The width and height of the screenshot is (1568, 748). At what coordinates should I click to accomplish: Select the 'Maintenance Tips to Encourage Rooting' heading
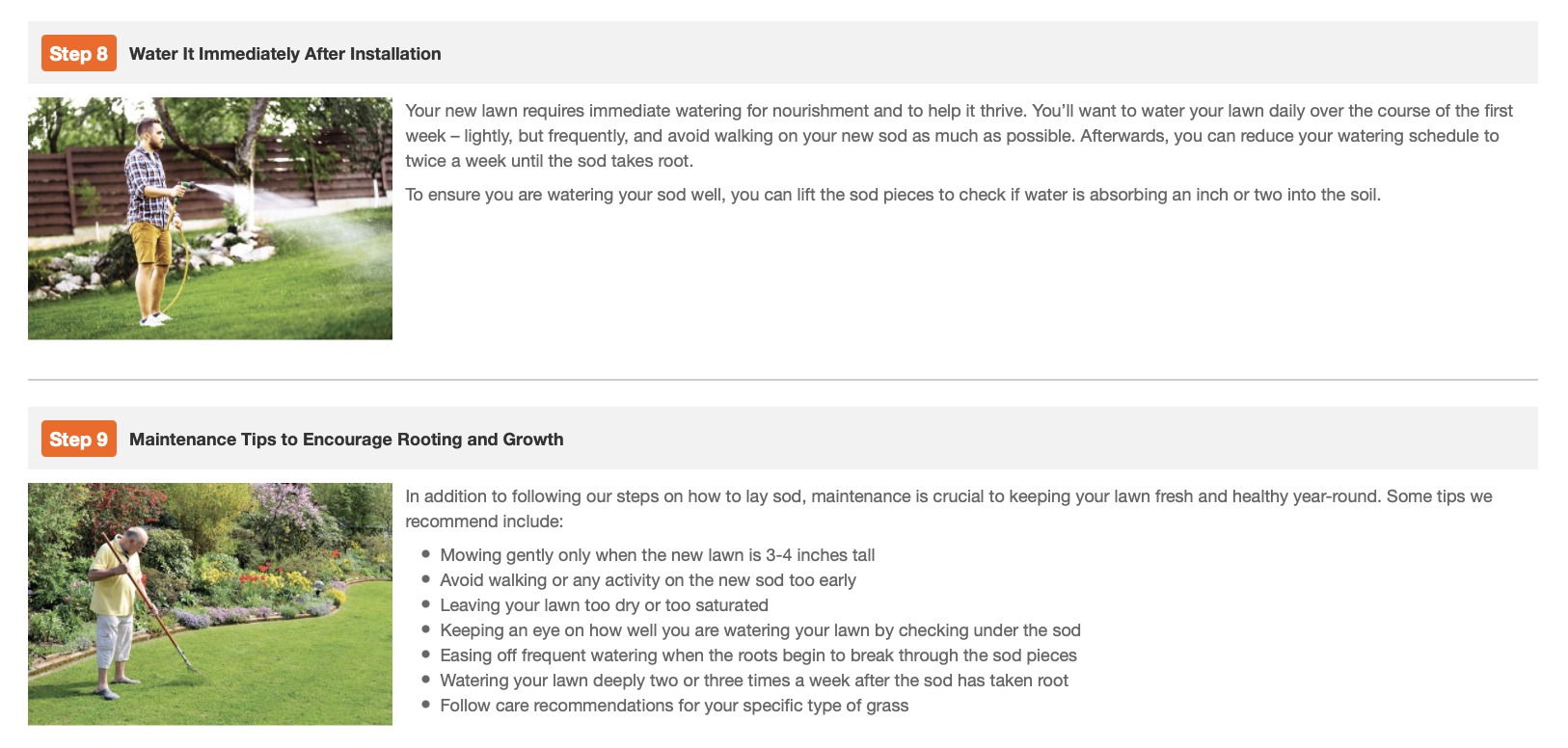pyautogui.click(x=346, y=440)
